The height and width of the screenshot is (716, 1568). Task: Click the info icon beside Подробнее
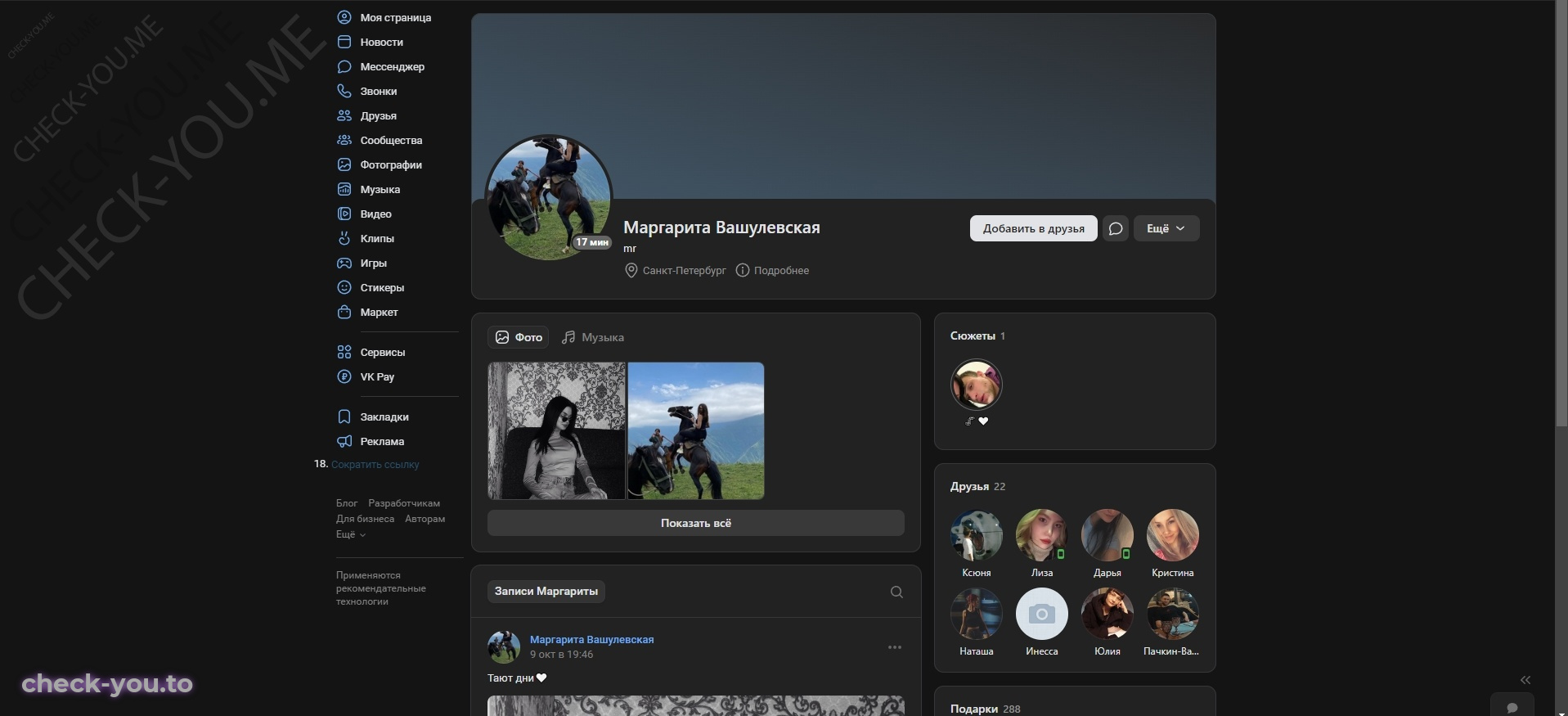pos(742,270)
